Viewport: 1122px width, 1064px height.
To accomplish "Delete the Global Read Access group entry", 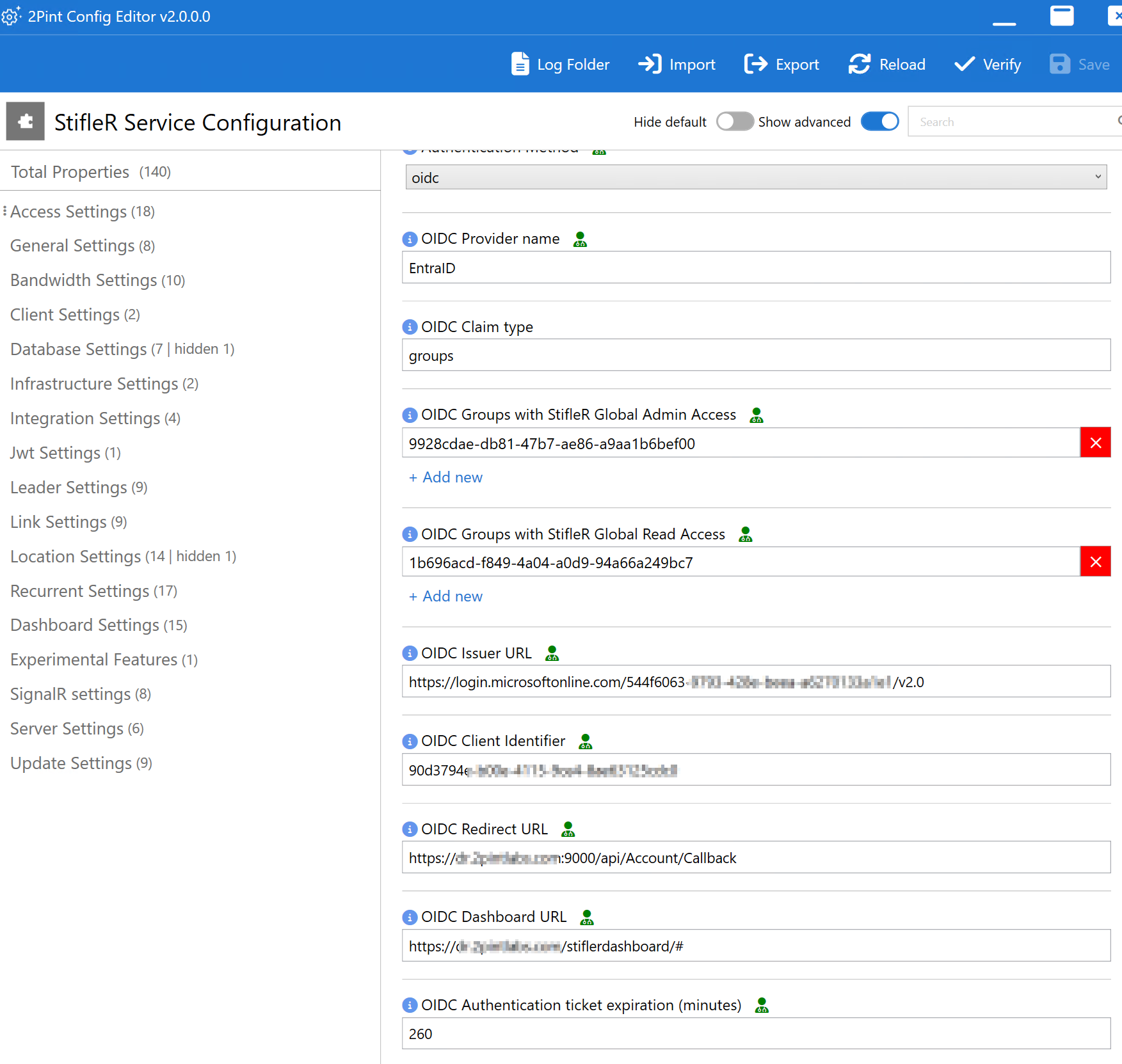I will pos(1096,562).
